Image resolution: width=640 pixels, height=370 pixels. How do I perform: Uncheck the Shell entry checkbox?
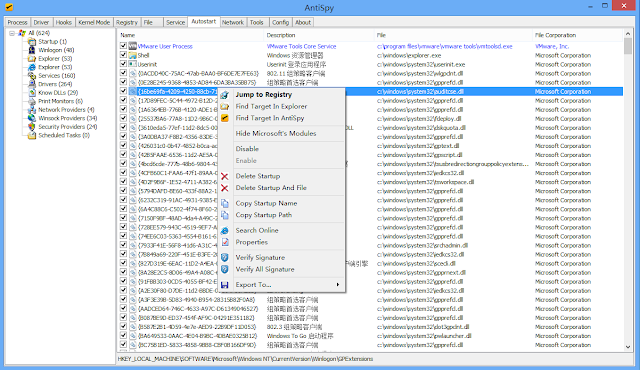[123, 55]
